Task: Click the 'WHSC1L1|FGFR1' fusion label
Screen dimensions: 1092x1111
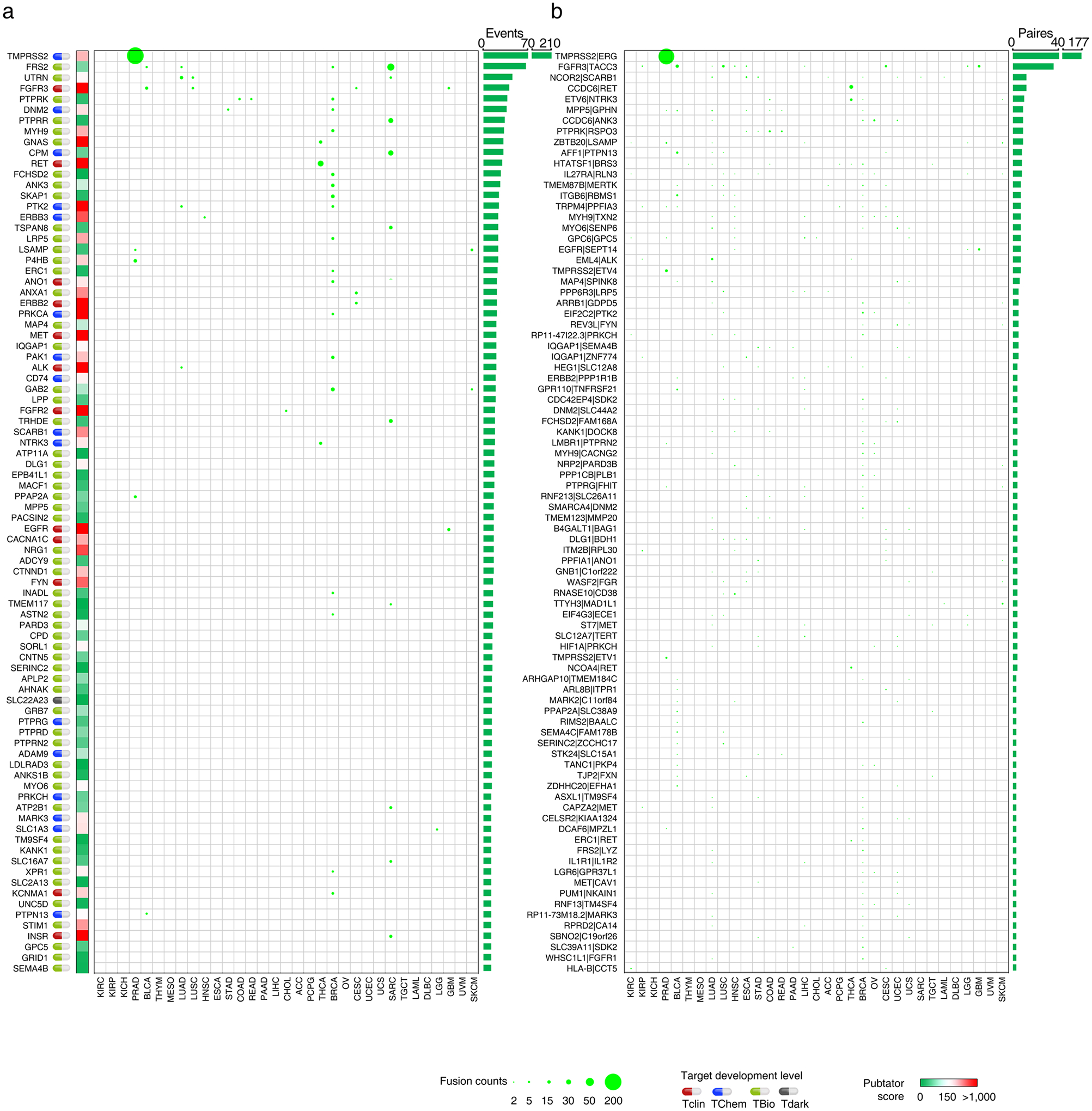Action: [x=581, y=958]
